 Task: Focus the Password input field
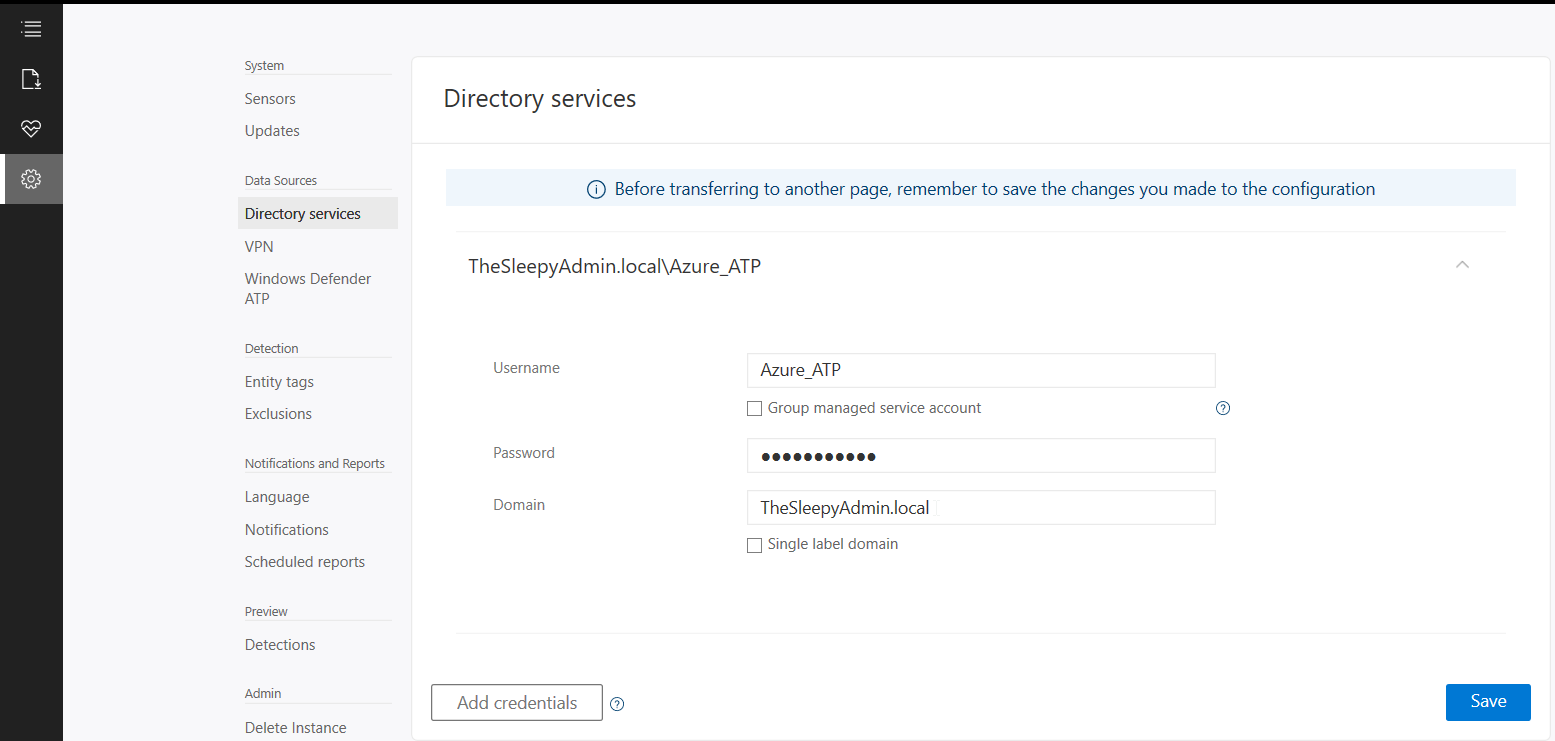pyautogui.click(x=980, y=456)
